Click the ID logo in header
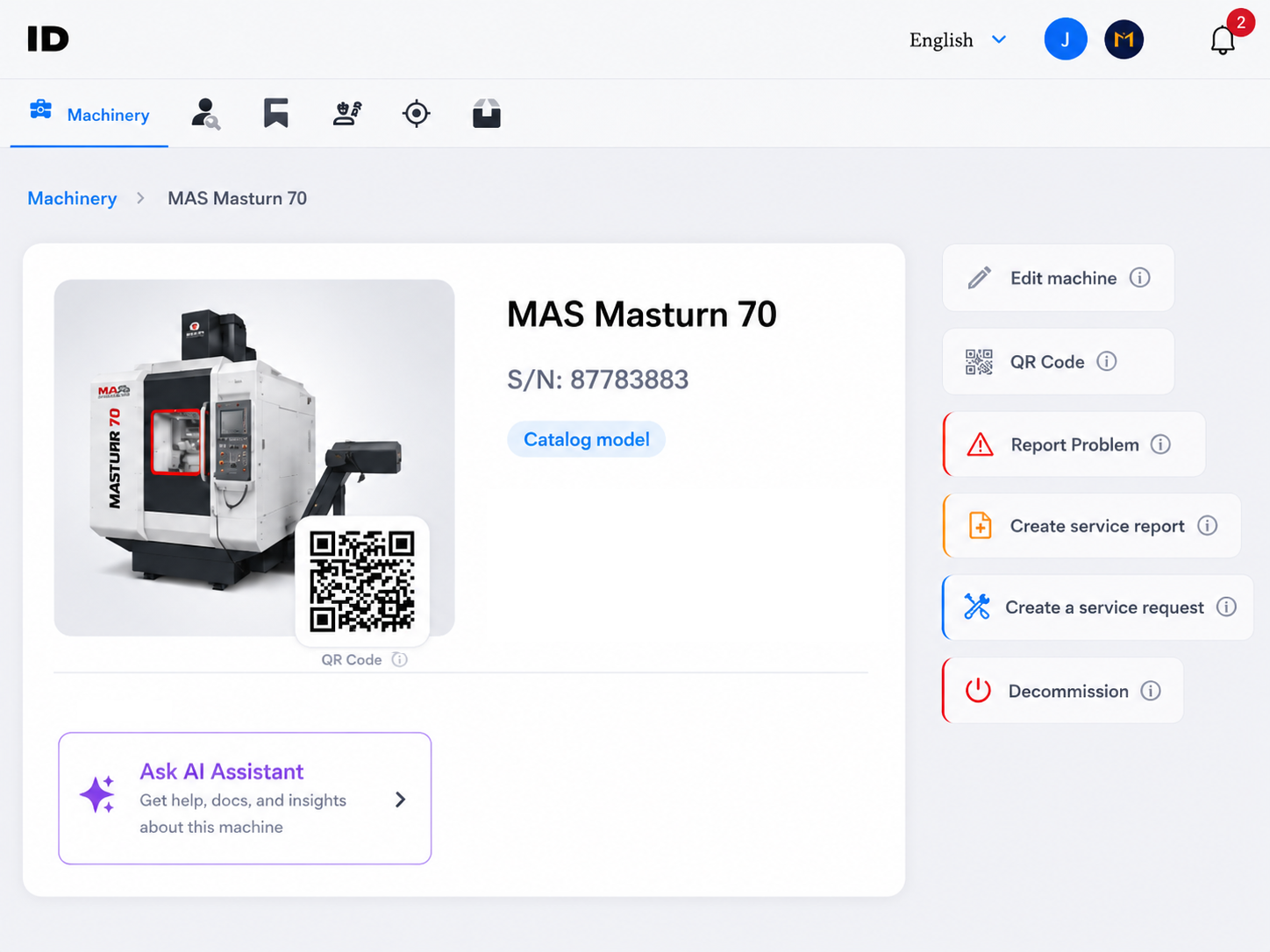 coord(47,39)
